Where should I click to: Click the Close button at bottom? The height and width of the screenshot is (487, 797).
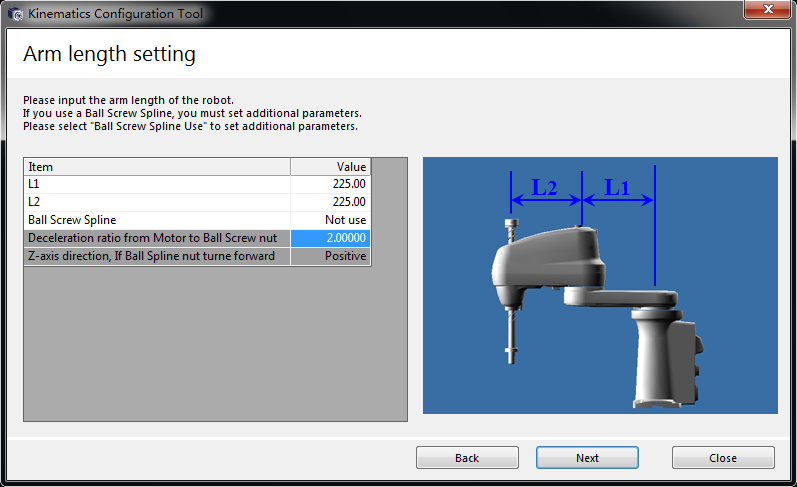tap(723, 458)
